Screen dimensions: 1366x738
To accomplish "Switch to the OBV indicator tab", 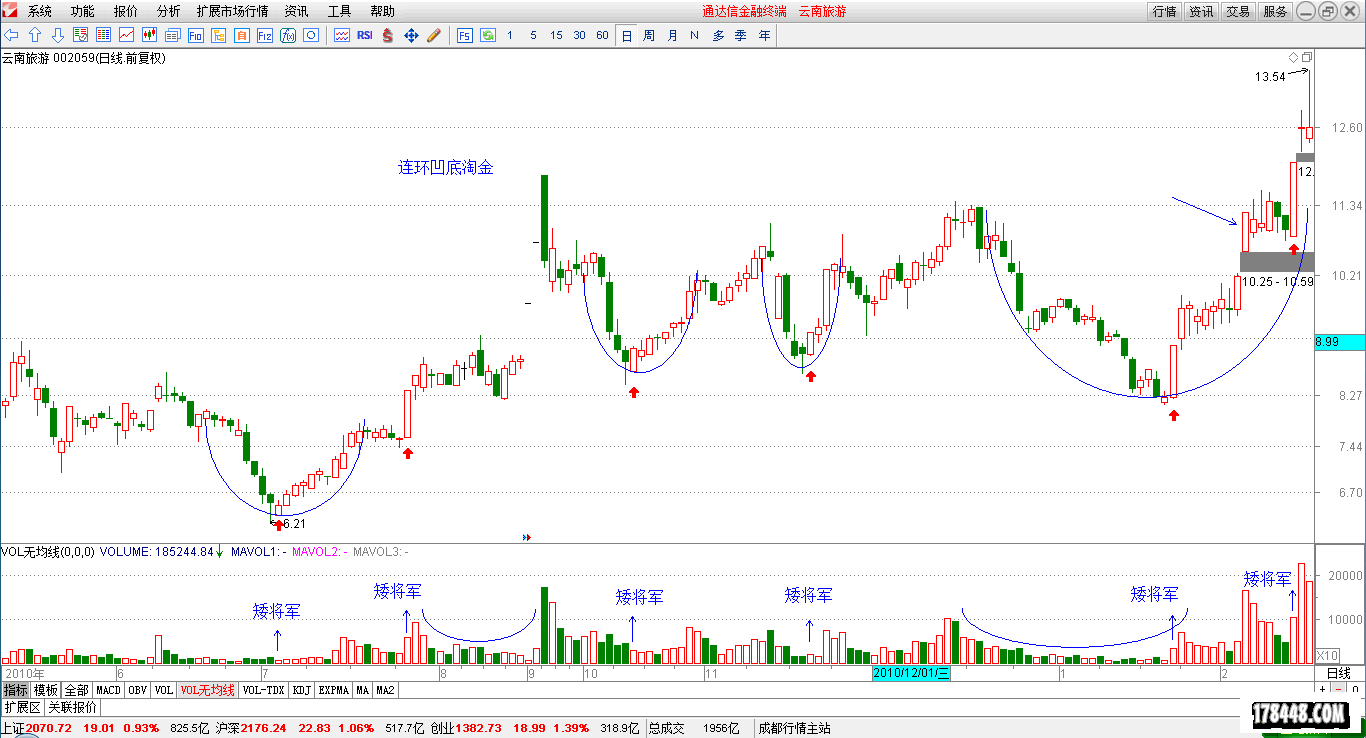I will click(x=138, y=690).
